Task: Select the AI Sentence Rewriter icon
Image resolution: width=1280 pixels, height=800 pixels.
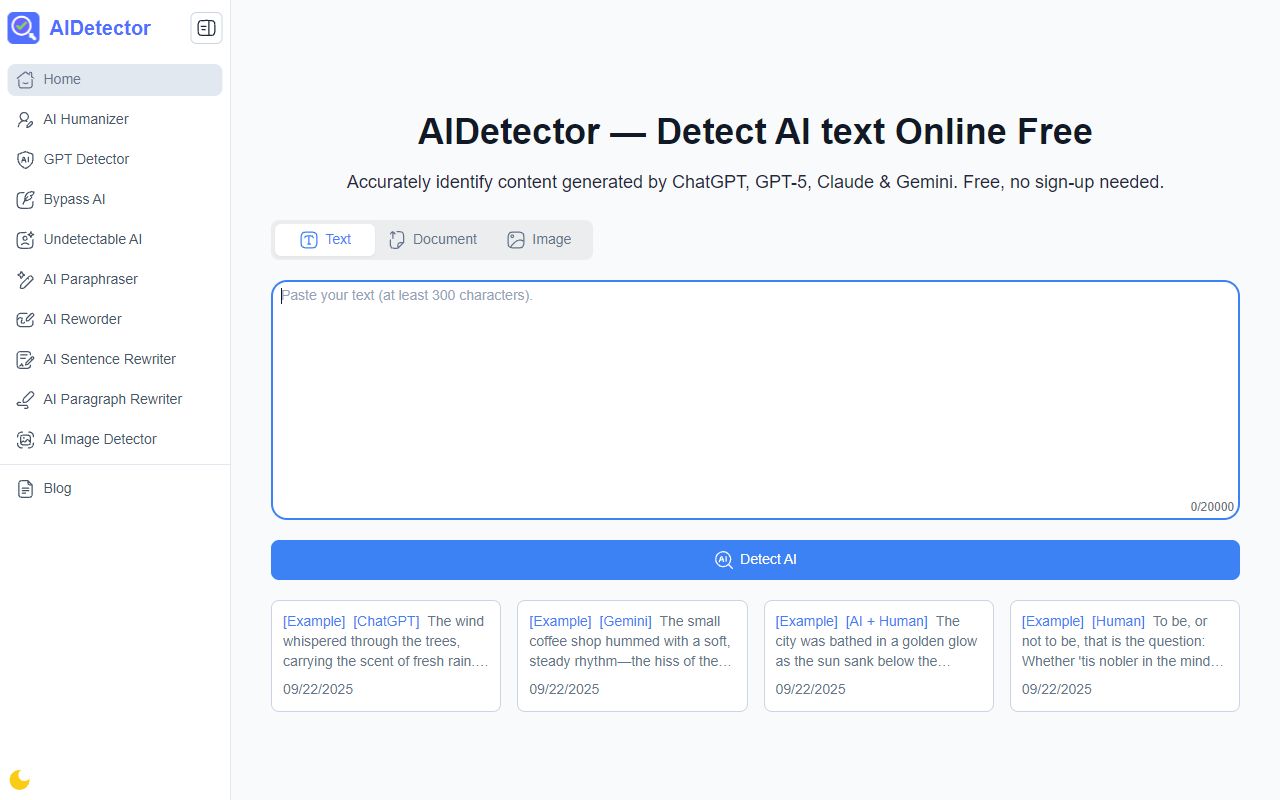Action: [25, 359]
